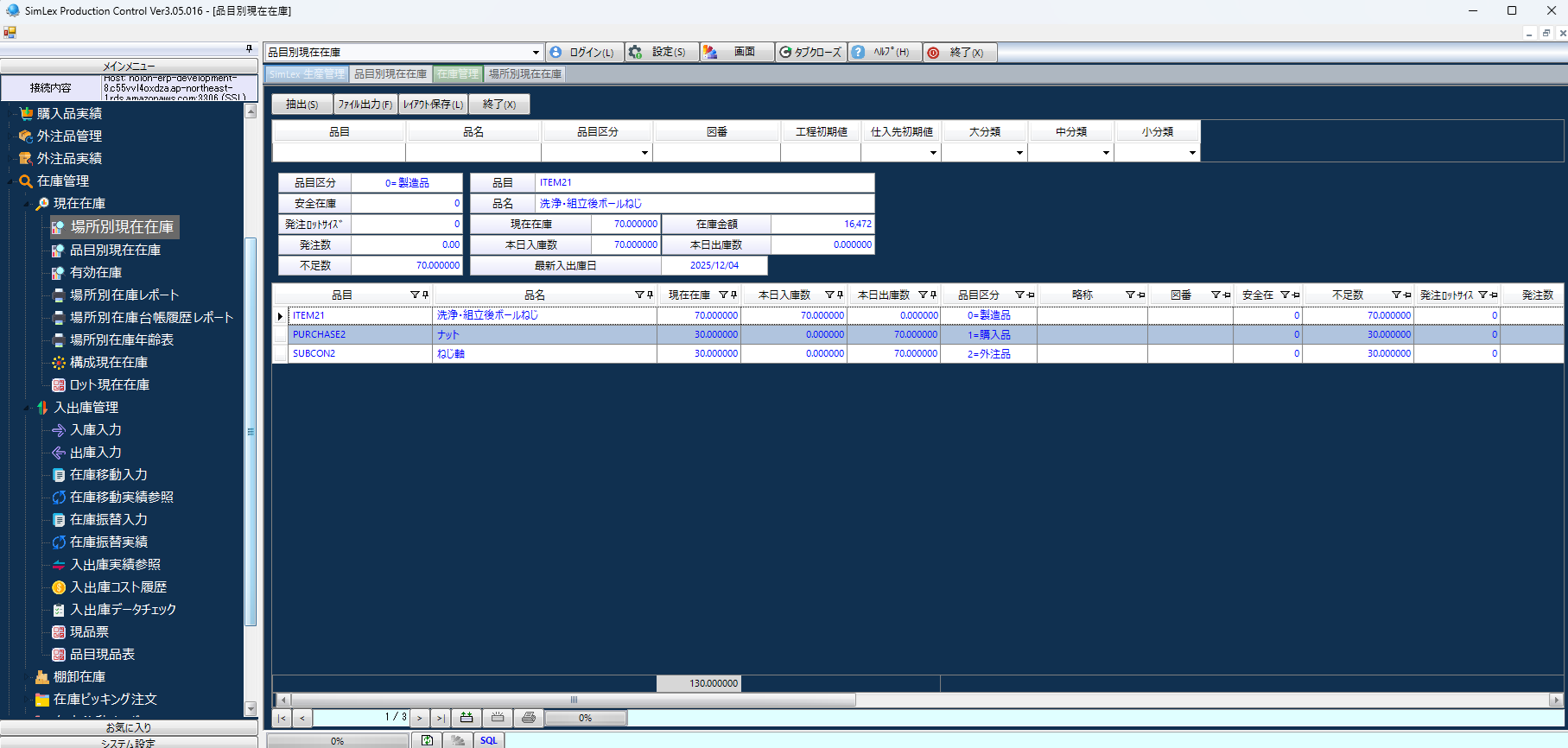Select the row header box of the SUBCON2 row

point(280,354)
